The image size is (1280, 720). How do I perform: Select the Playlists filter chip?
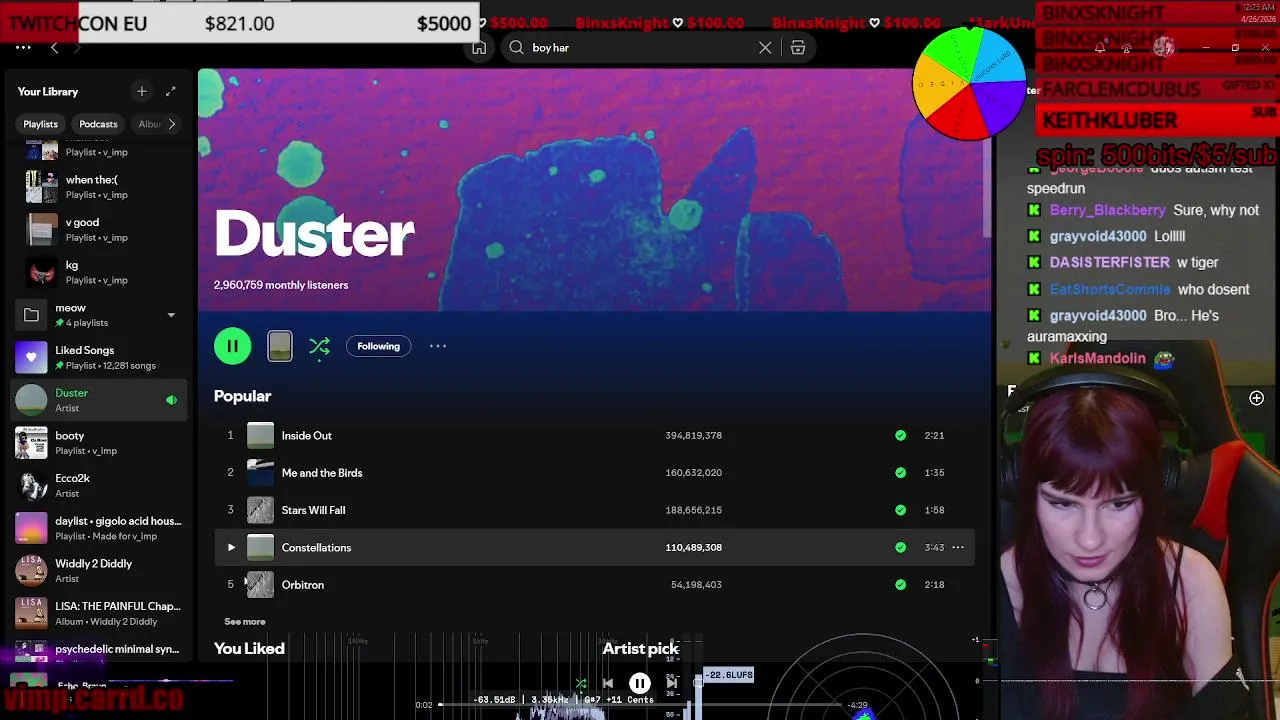(41, 124)
